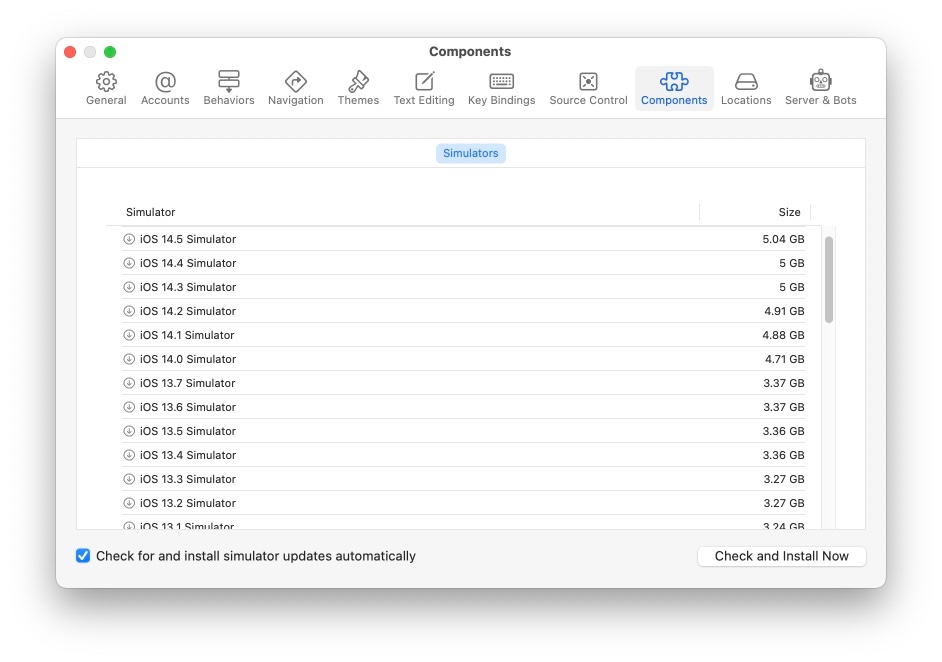Open the Key Bindings preferences
The height and width of the screenshot is (662, 942).
501,88
